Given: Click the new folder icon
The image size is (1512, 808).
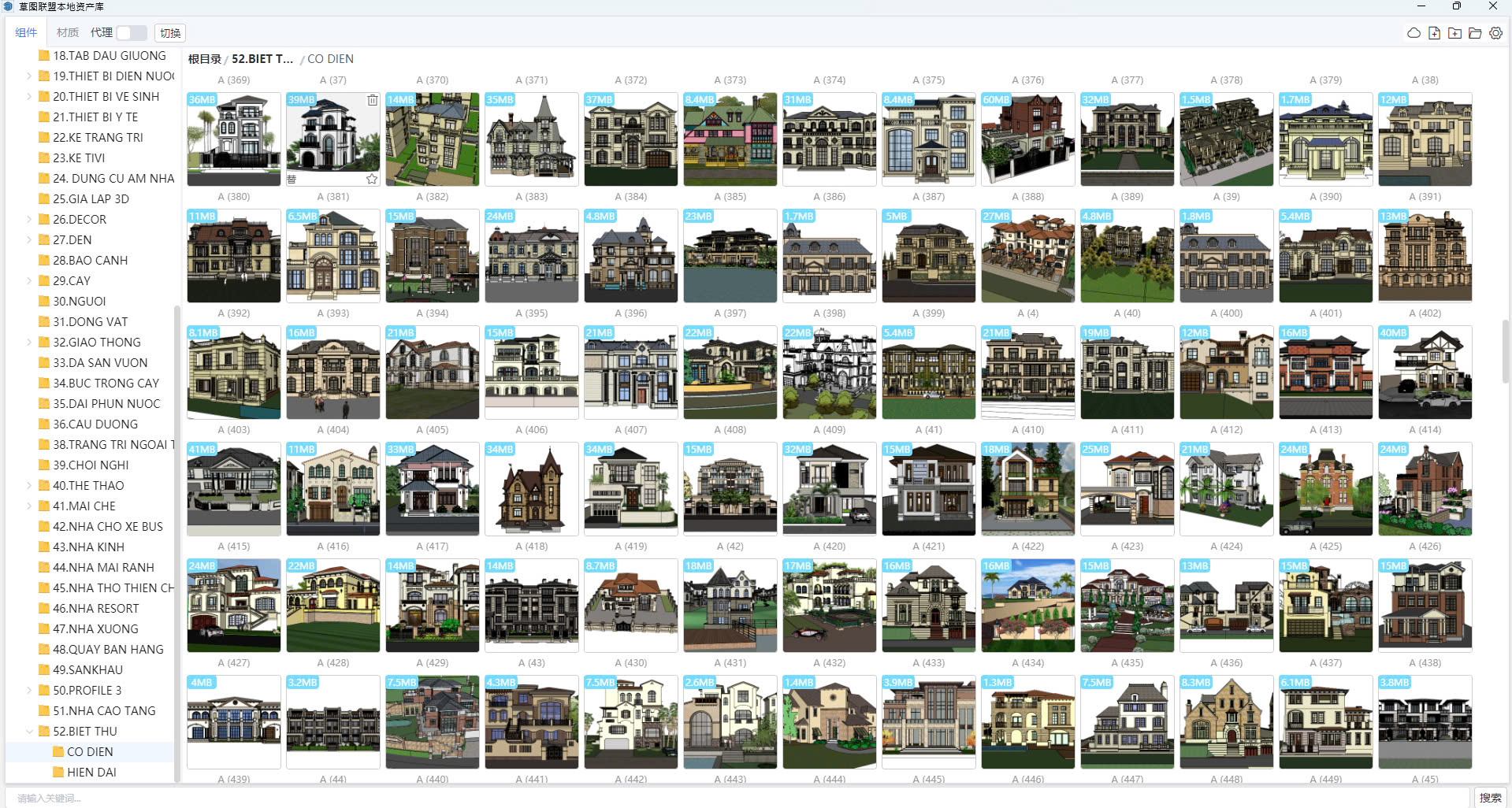Looking at the screenshot, I should point(1454,33).
